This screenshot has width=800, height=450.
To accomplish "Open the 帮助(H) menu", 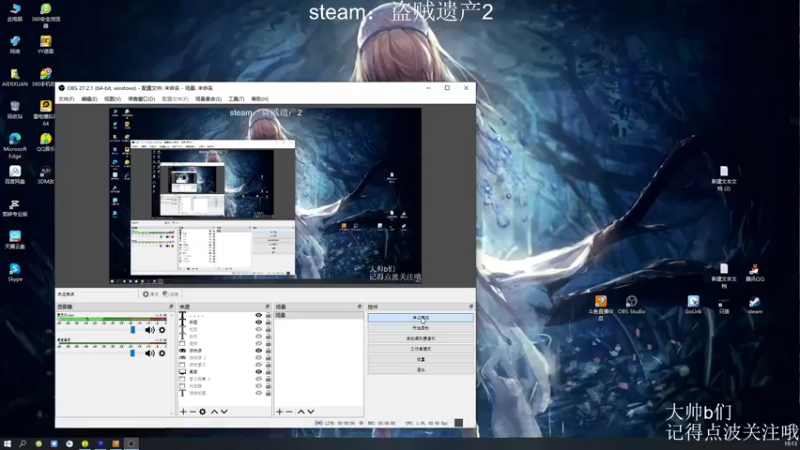I will [x=260, y=99].
